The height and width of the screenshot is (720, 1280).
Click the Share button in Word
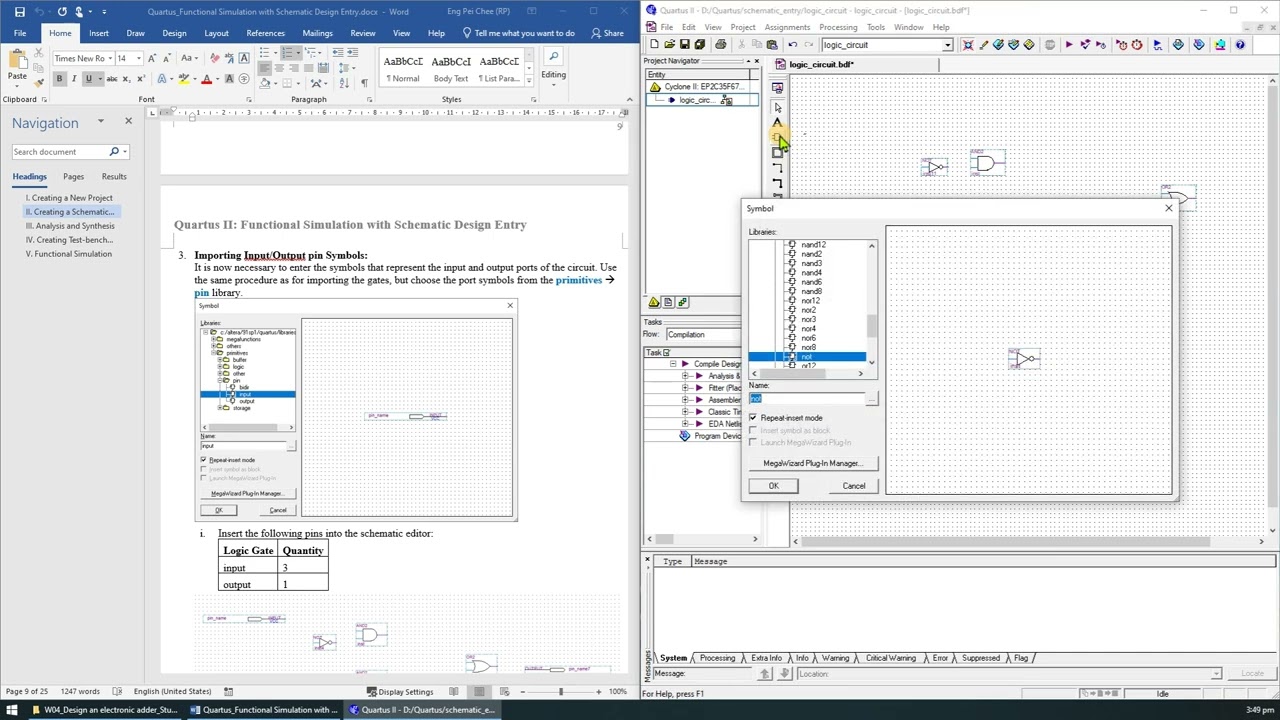point(607,33)
